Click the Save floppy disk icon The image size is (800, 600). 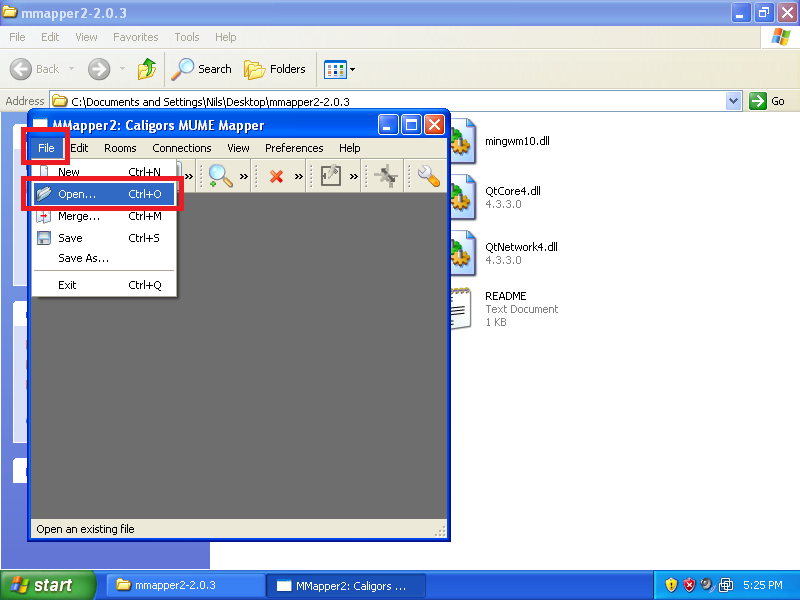point(44,238)
